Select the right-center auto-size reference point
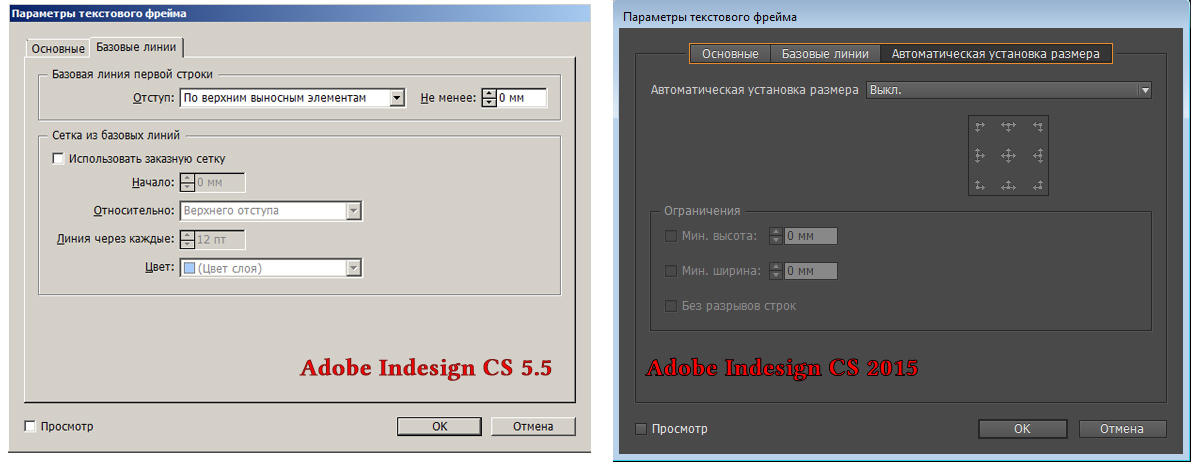 pyautogui.click(x=1038, y=156)
